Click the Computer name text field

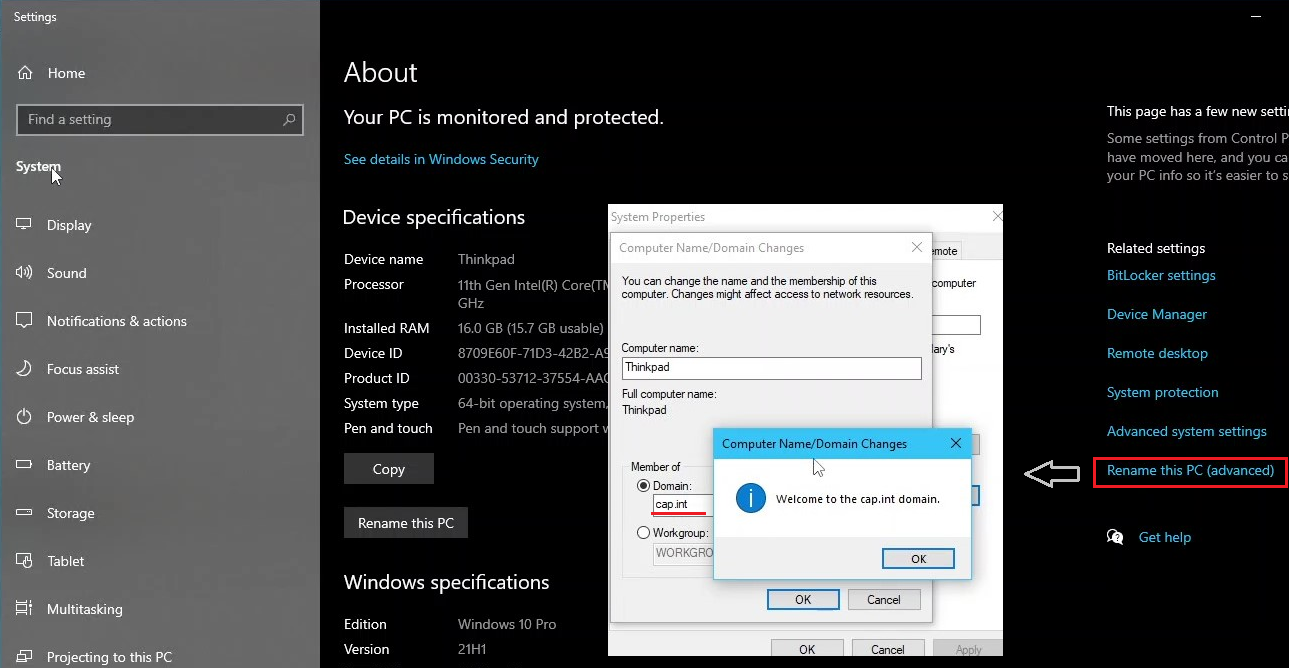[771, 368]
